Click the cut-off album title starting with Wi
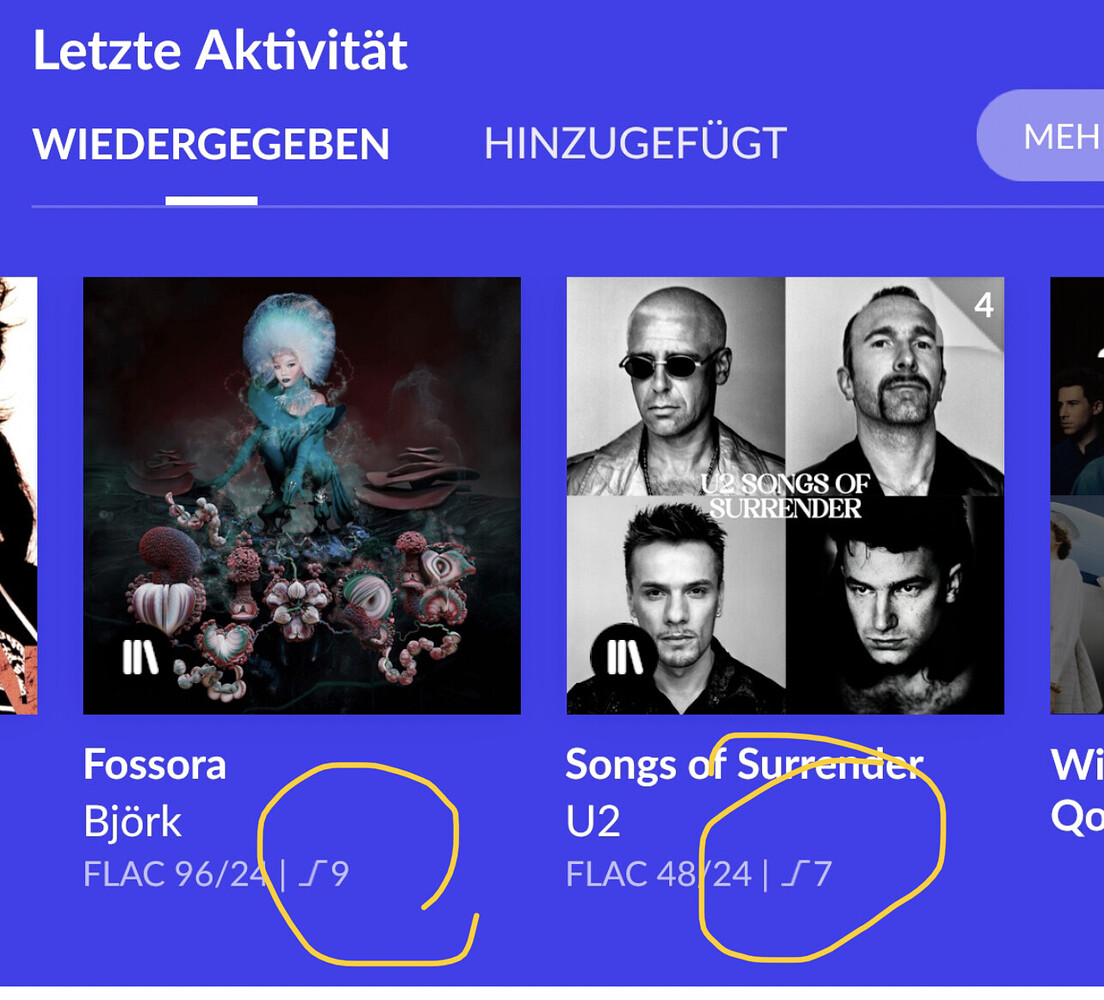 click(1078, 766)
